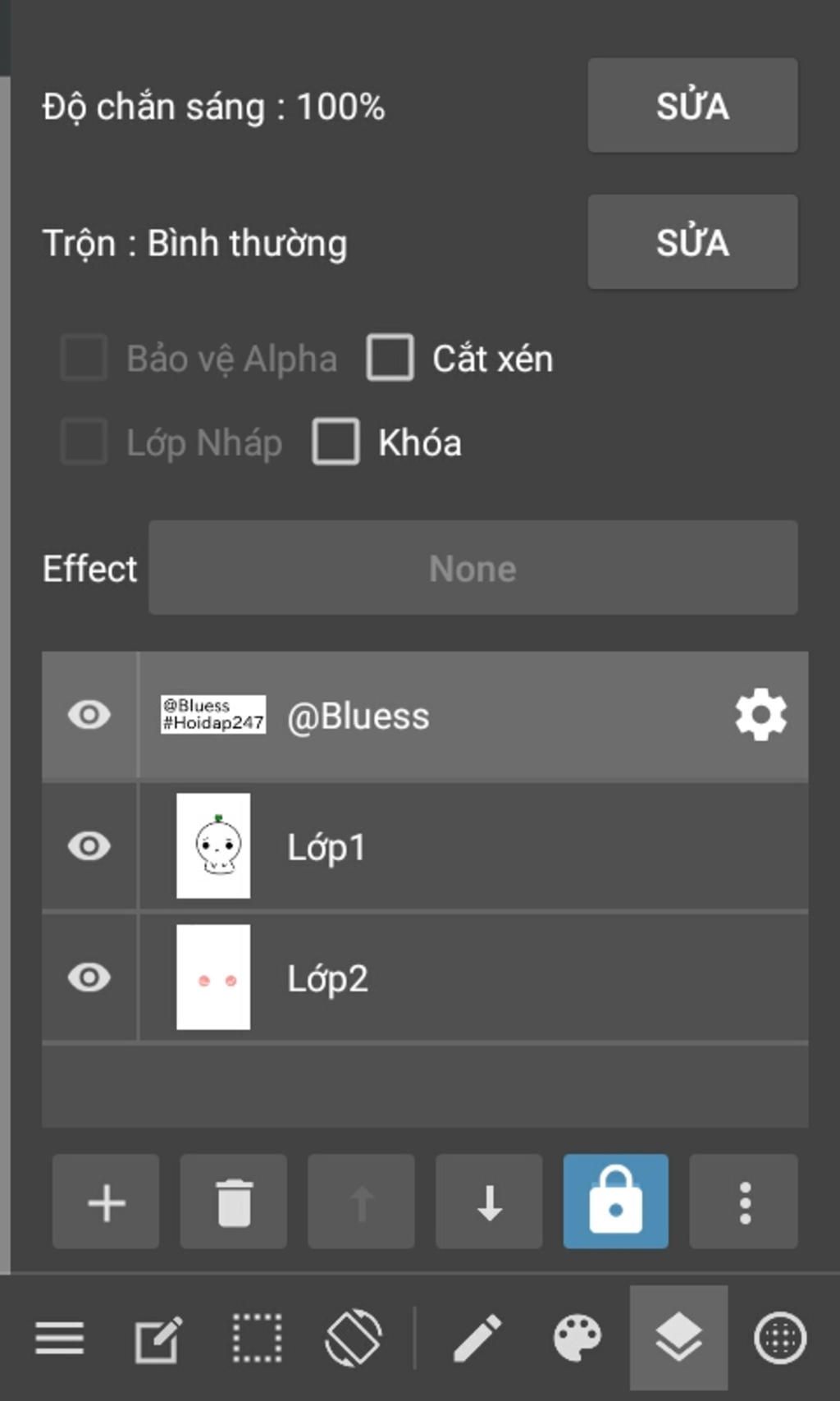
Task: Delete layer using trash icon
Action: click(234, 1202)
